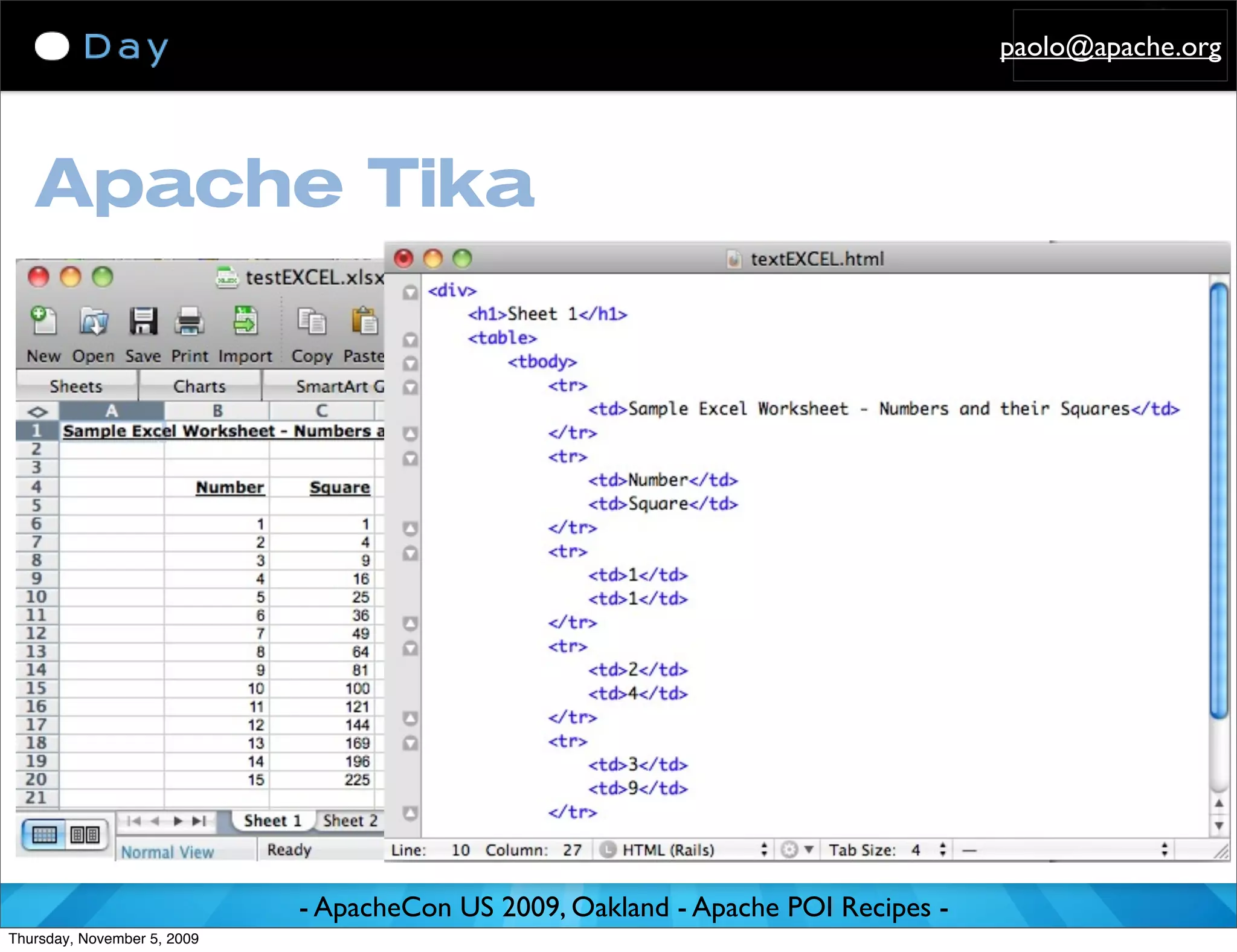
Task: Click the editor scroll up arrow
Action: pos(1219,803)
